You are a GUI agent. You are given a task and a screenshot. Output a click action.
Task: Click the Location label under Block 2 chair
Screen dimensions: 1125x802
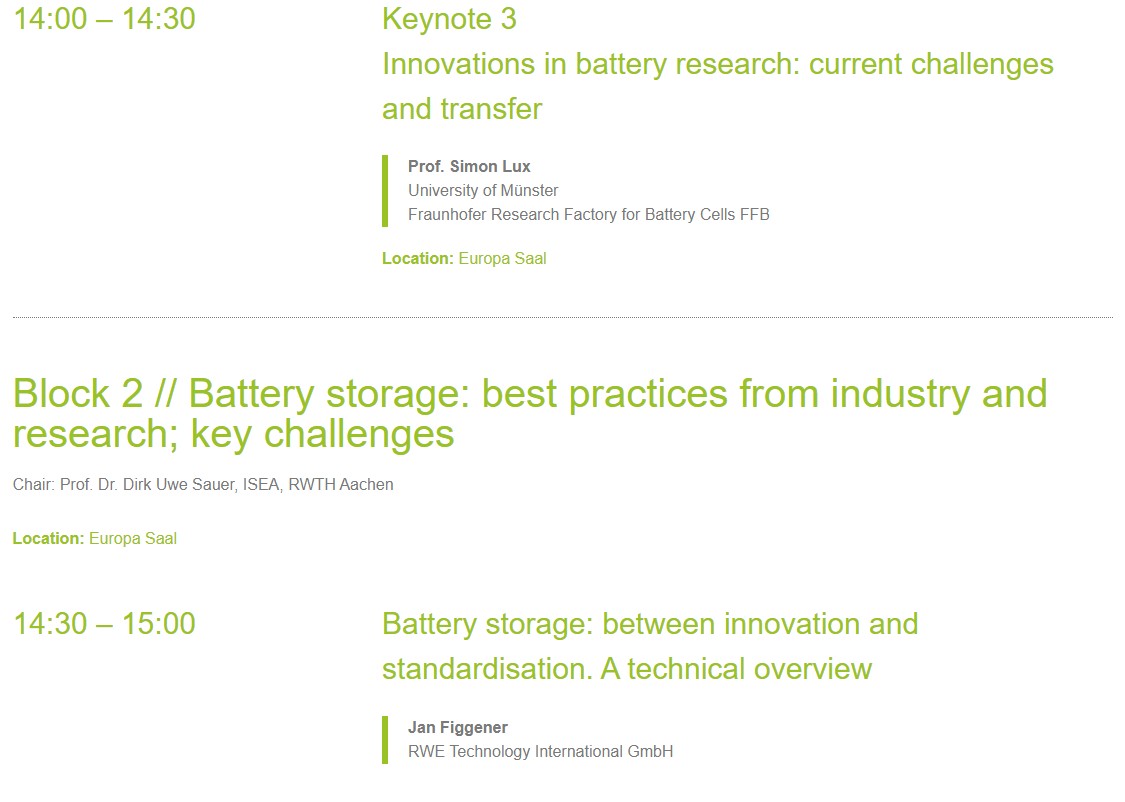(48, 538)
